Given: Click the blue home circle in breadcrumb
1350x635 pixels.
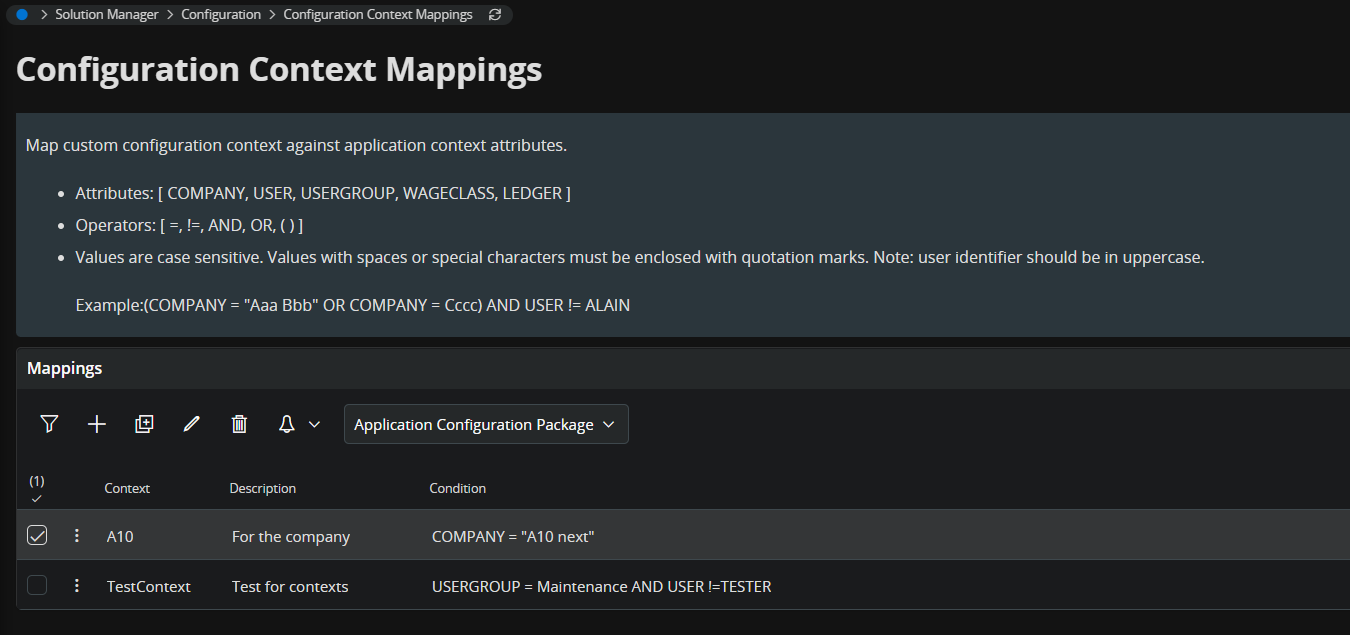Looking at the screenshot, I should tap(22, 15).
